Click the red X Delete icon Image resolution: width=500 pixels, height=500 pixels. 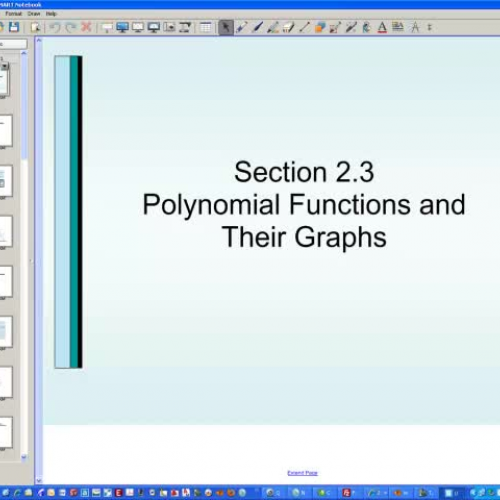(86, 27)
